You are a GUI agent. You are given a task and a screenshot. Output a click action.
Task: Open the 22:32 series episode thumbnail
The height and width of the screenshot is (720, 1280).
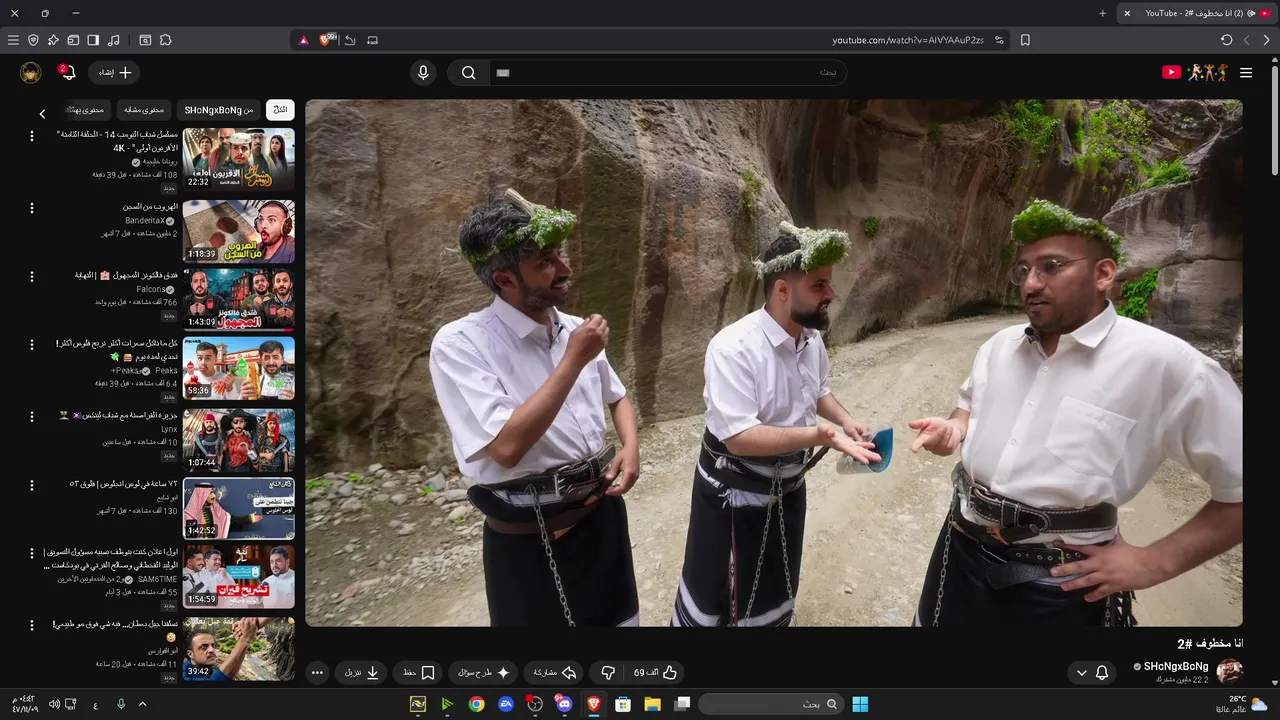pyautogui.click(x=239, y=159)
